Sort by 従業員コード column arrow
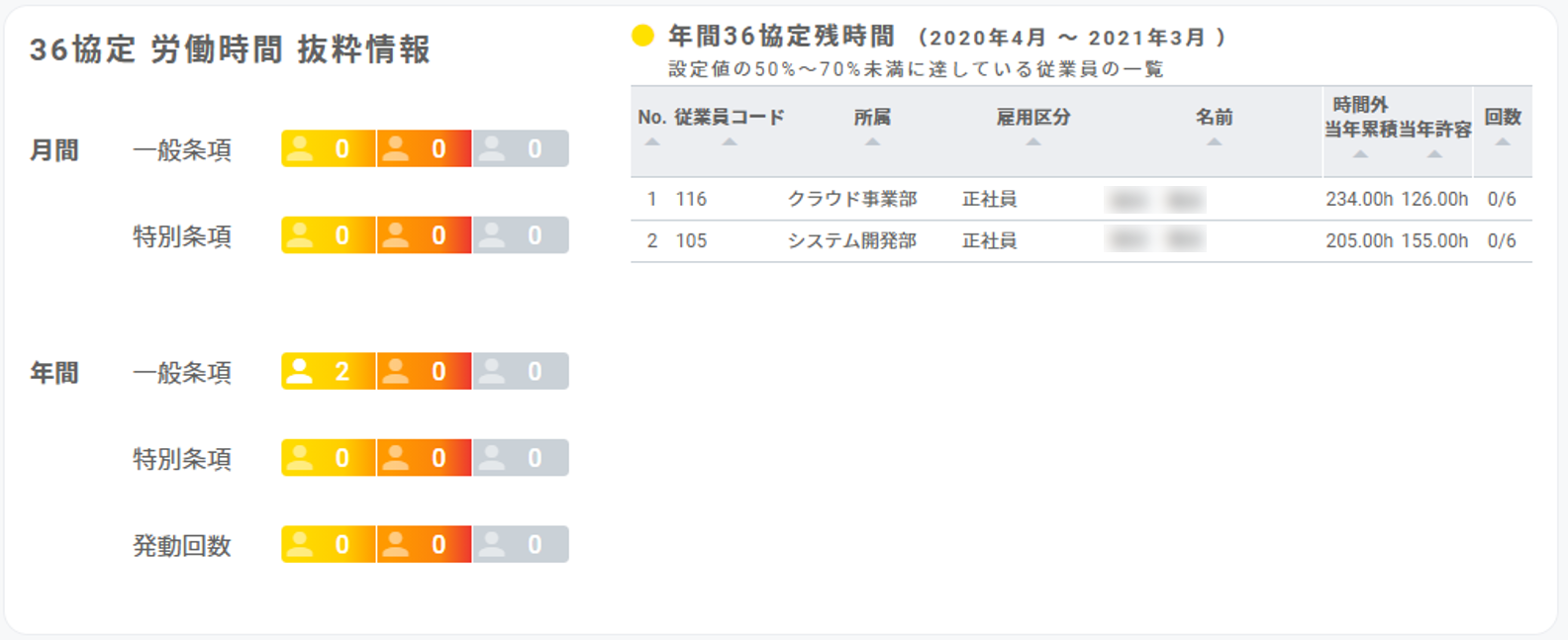The width and height of the screenshot is (1568, 640). [x=730, y=142]
